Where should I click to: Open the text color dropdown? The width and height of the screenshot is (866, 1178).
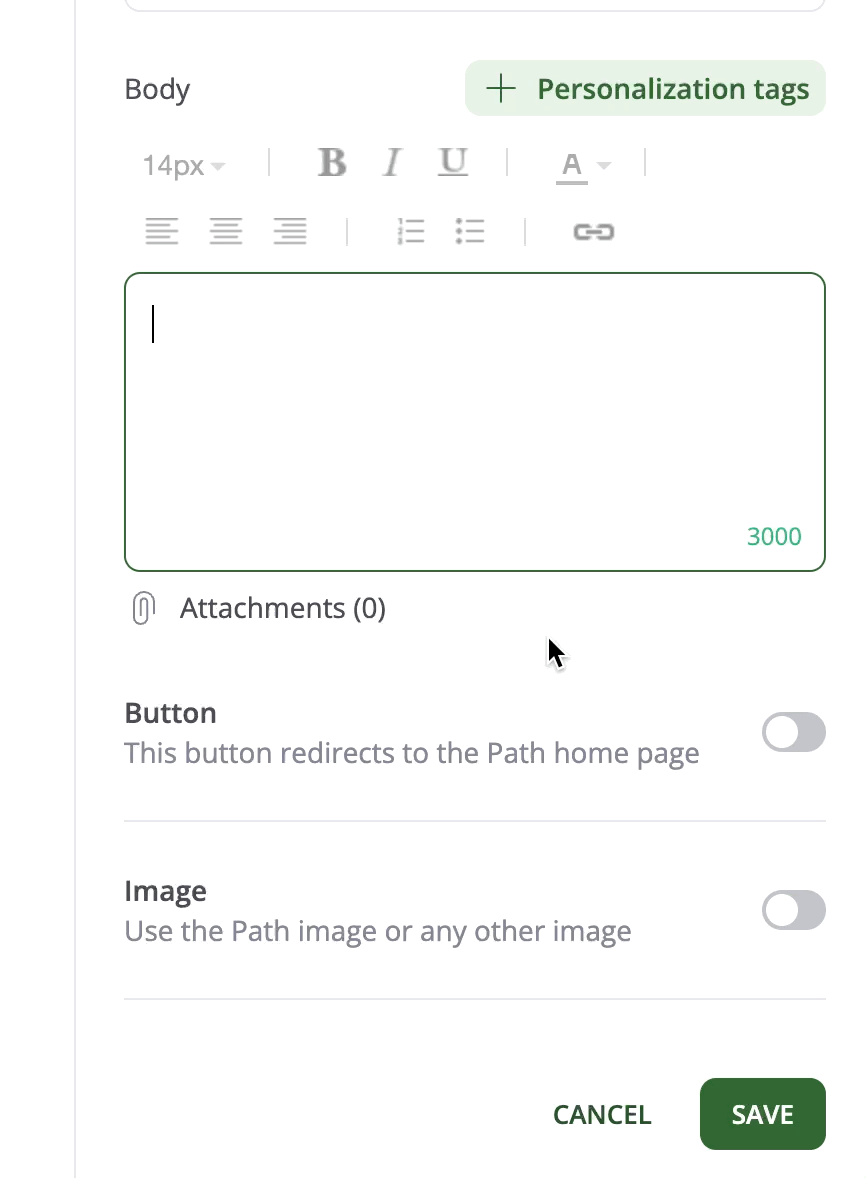coord(584,165)
